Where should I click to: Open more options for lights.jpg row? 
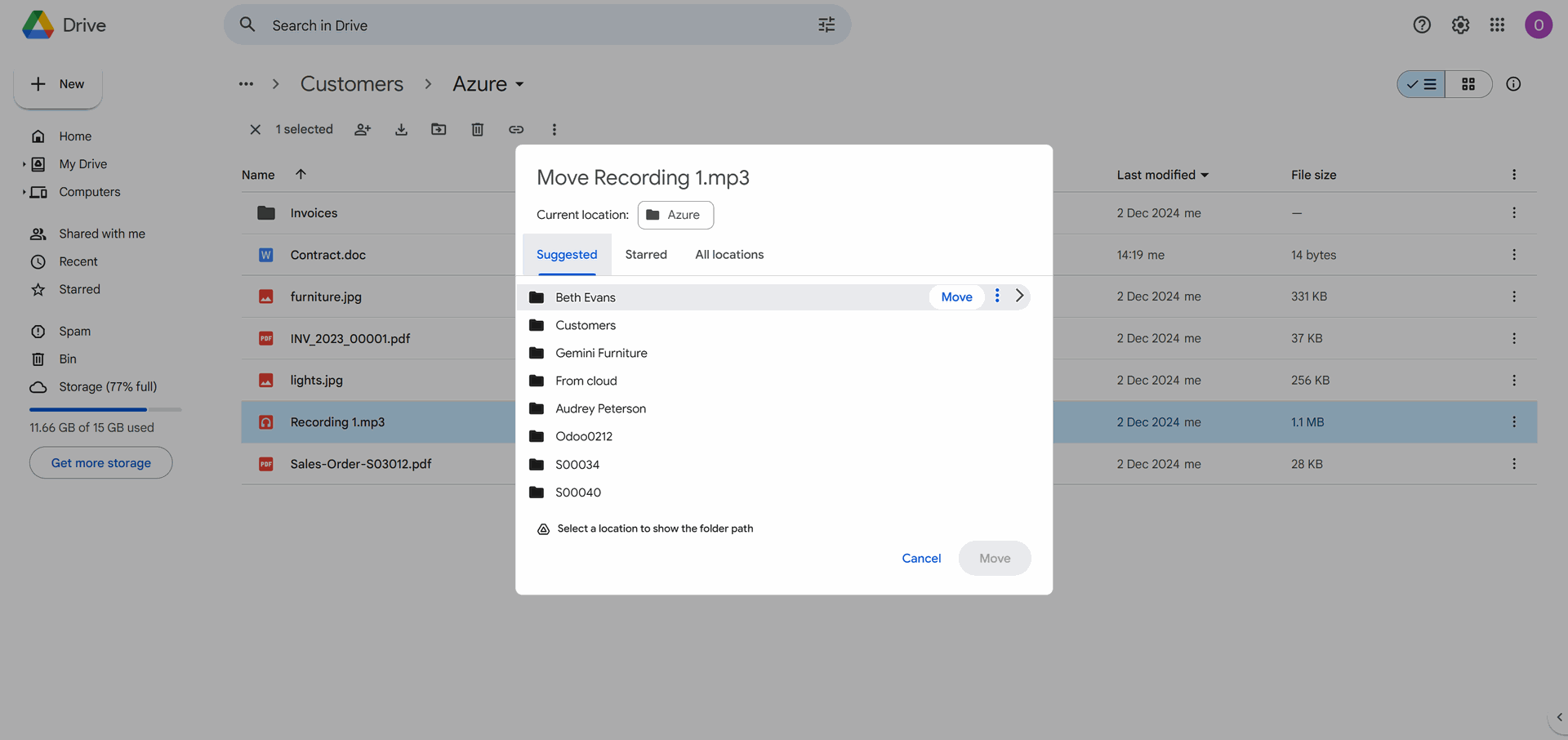[1514, 380]
